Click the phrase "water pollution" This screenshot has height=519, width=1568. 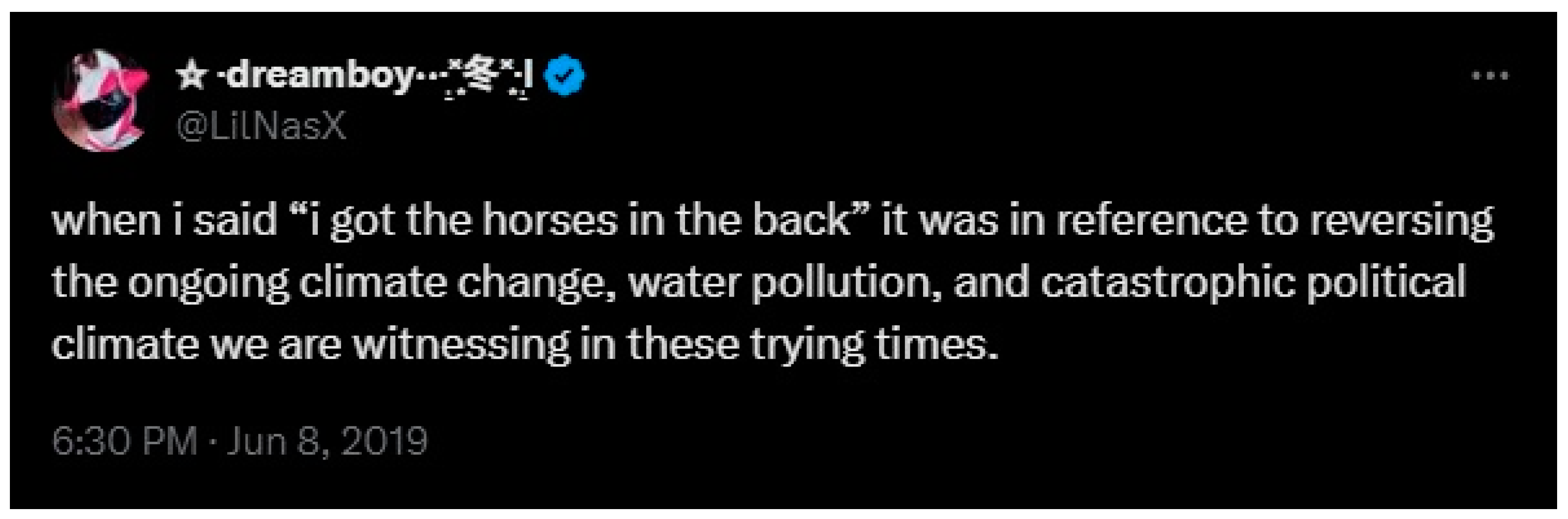[x=784, y=283]
